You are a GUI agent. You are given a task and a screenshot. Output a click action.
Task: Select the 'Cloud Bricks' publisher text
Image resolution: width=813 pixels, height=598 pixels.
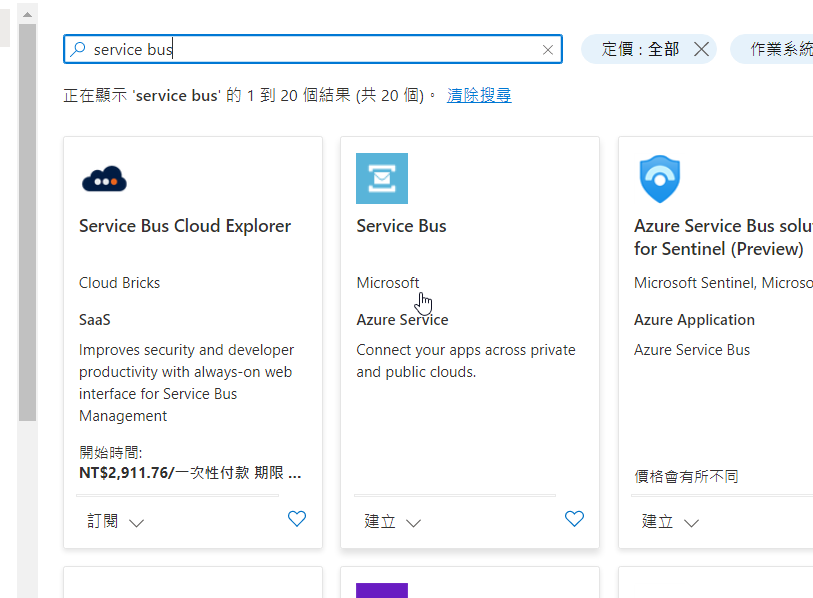click(119, 283)
